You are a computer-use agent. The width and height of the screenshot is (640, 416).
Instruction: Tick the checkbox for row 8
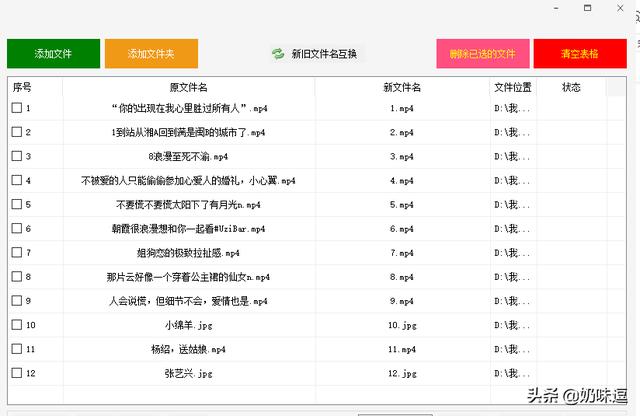point(17,276)
